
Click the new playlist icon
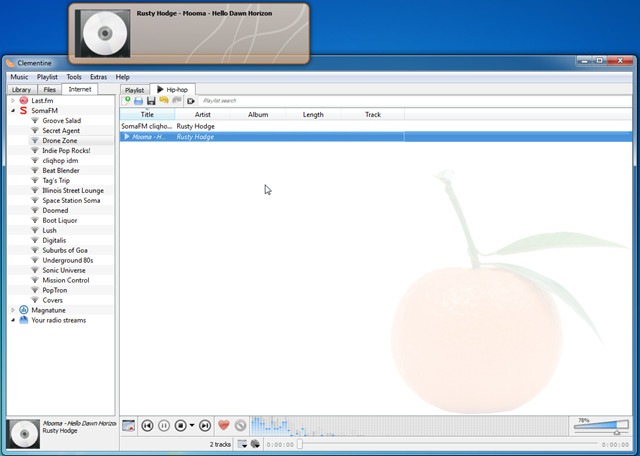click(127, 100)
